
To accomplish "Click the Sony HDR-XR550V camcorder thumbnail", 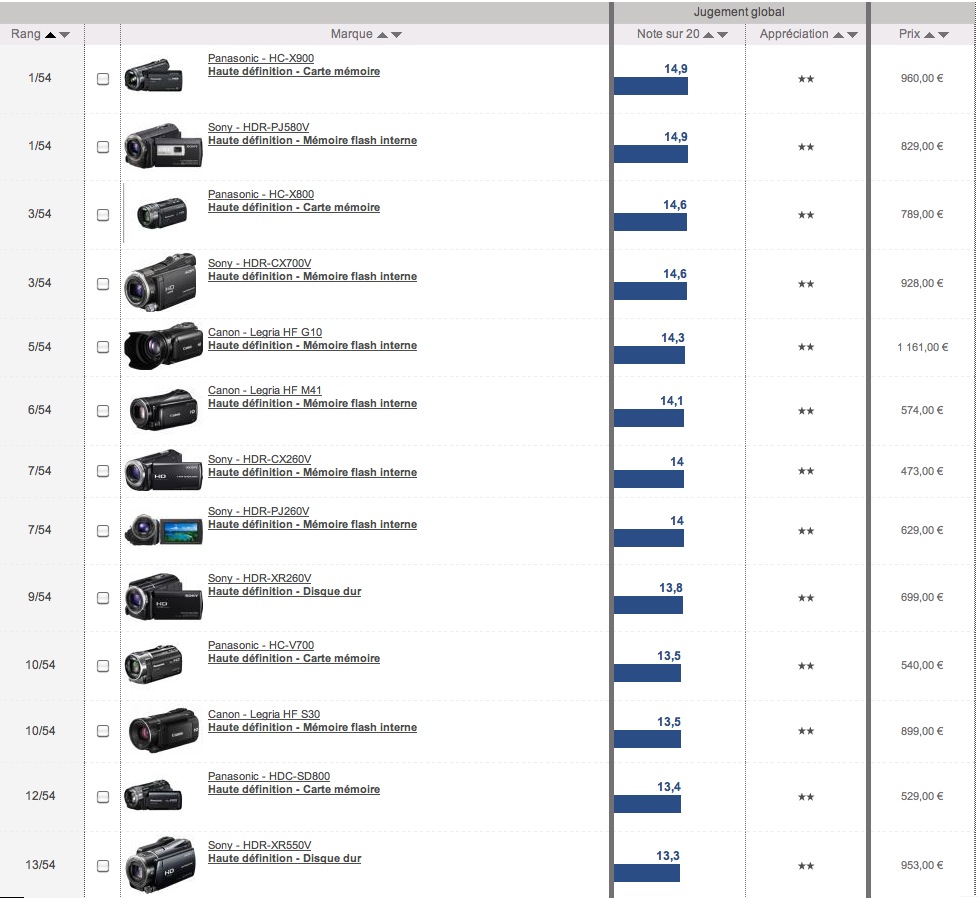I will [160, 865].
